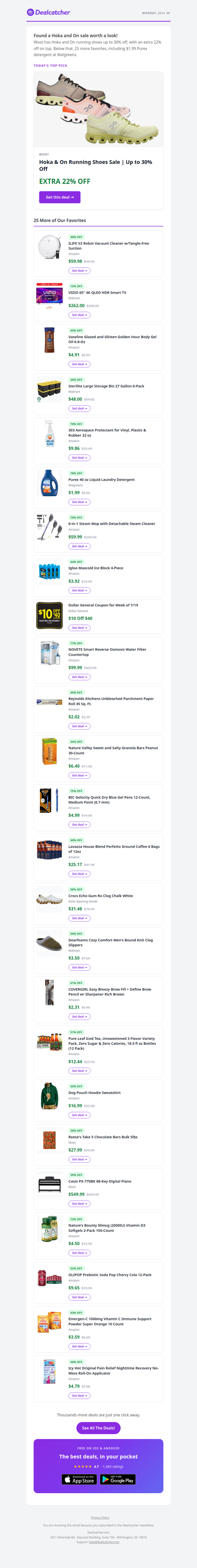The image size is (197, 1568).
Task: Get deal for Crocs Echo Clog
Action: tap(79, 918)
